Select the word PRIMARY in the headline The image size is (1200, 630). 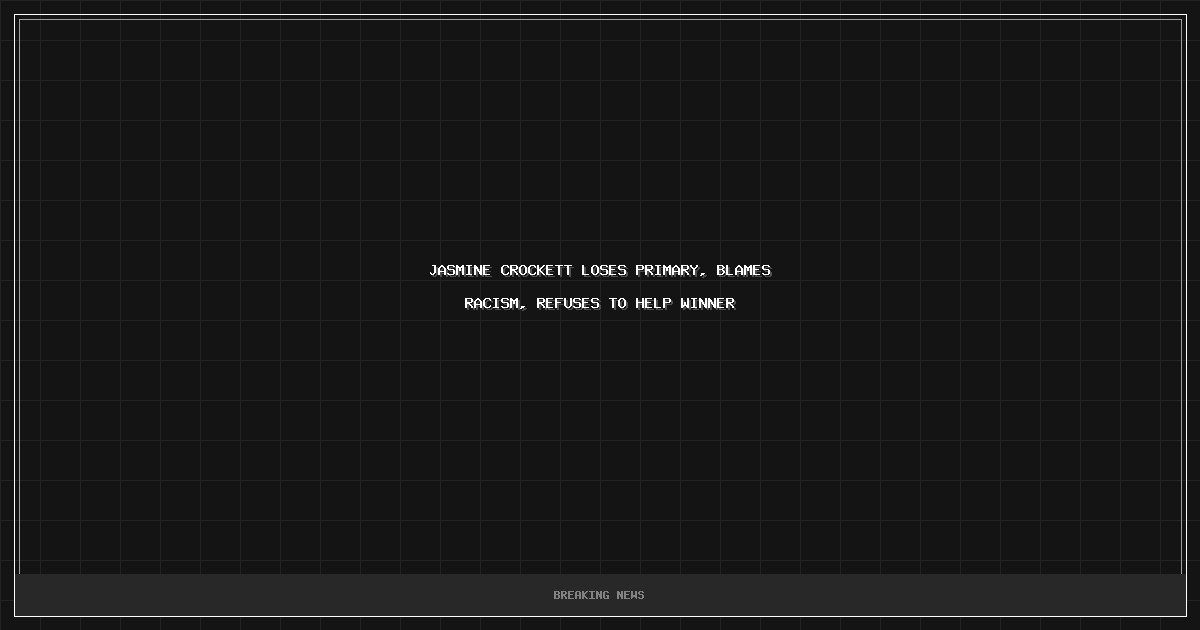pos(666,270)
